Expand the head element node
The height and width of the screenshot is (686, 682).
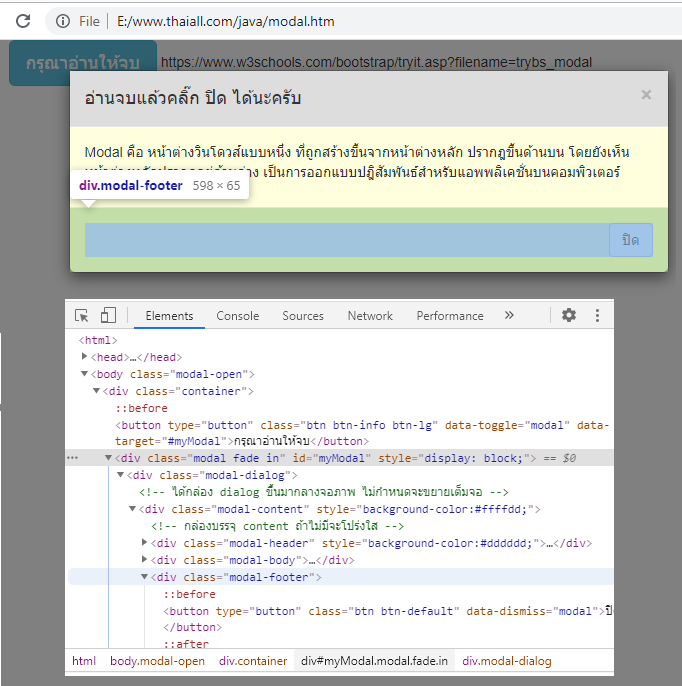(85, 357)
